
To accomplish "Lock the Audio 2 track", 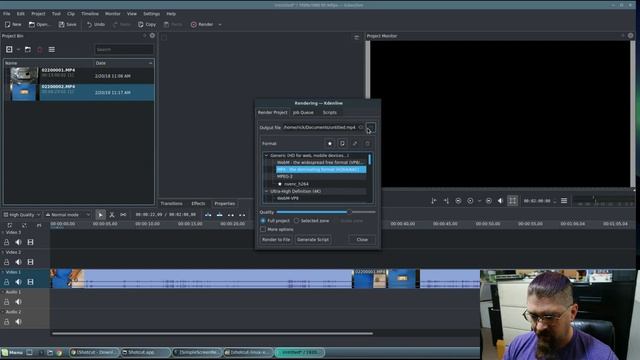I will (7, 322).
